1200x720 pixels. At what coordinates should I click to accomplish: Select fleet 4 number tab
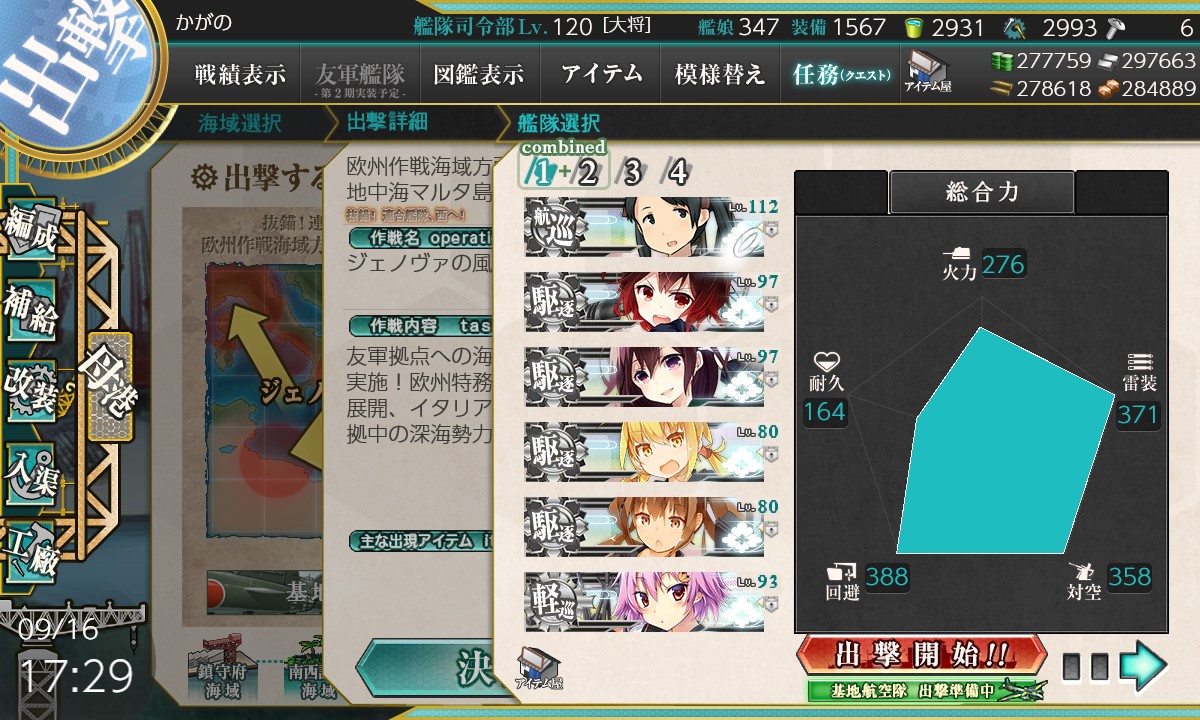click(x=678, y=172)
